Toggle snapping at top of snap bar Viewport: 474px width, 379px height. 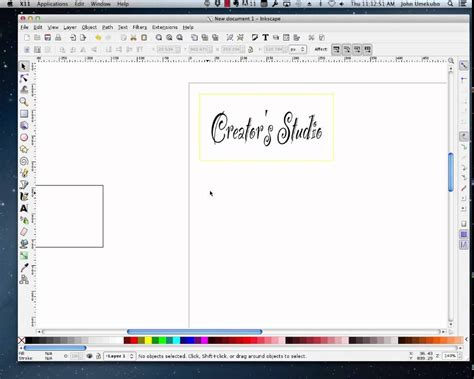coord(464,66)
